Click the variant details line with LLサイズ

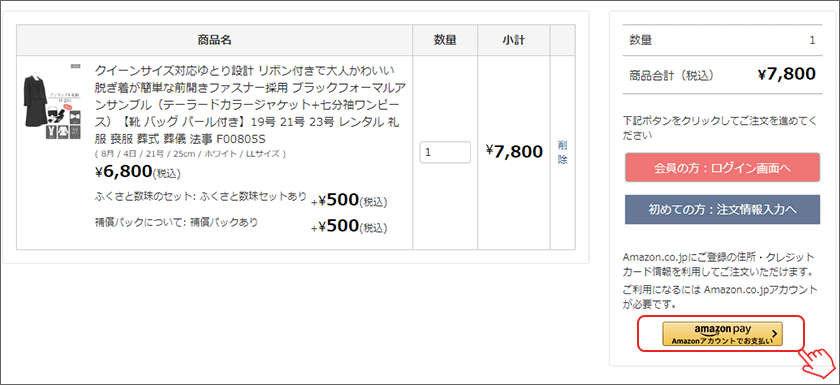point(190,154)
